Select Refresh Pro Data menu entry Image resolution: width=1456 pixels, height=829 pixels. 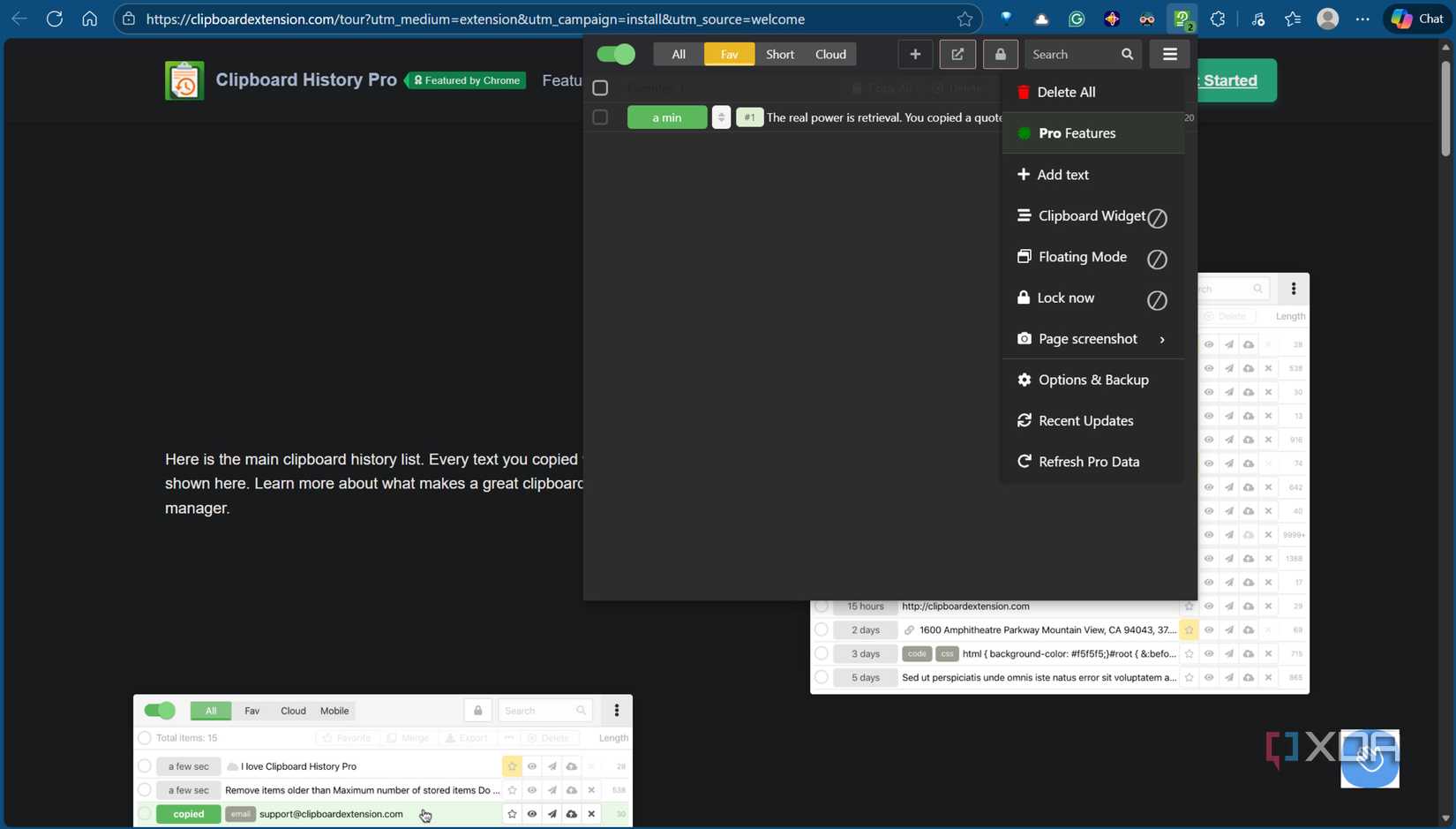coord(1087,461)
